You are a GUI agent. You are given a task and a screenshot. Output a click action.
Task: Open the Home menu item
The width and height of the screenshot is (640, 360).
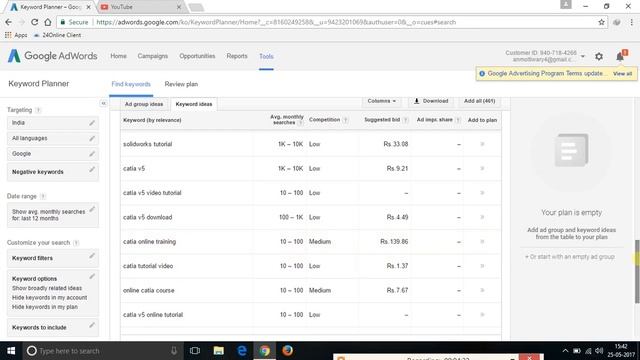[x=118, y=56]
